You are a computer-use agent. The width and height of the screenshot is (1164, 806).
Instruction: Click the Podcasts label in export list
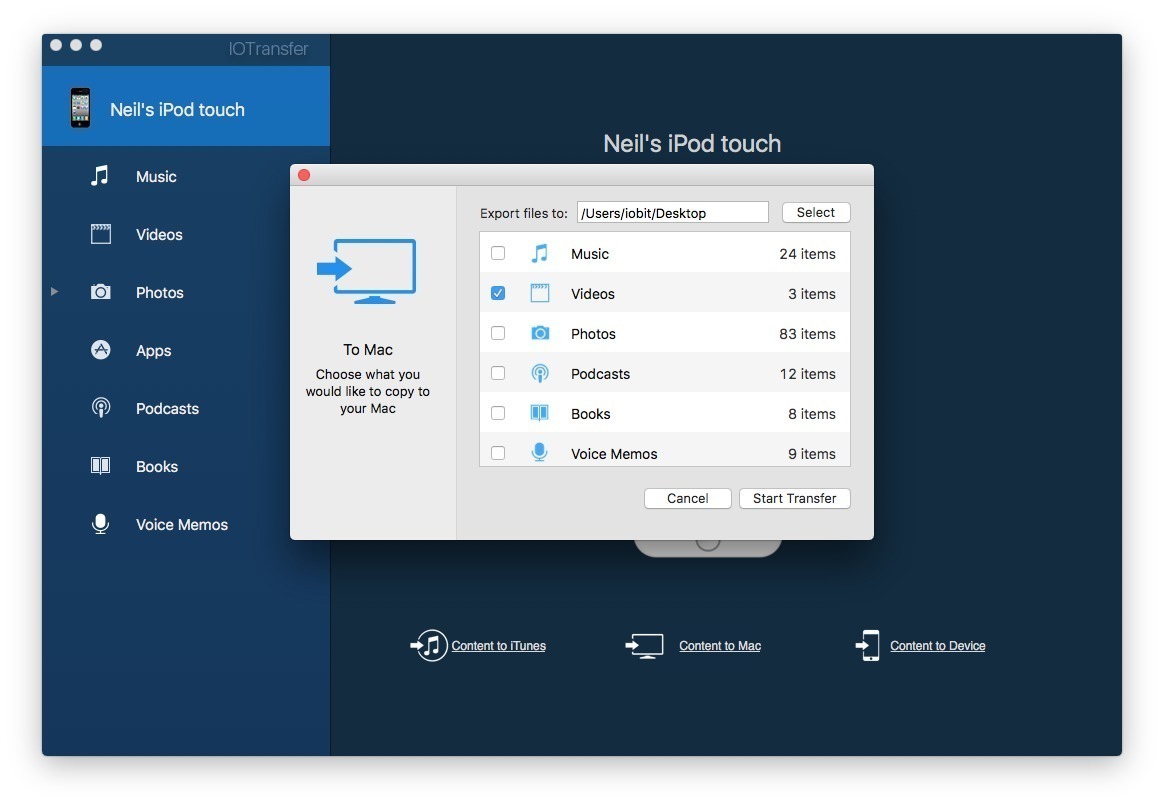[x=600, y=374]
